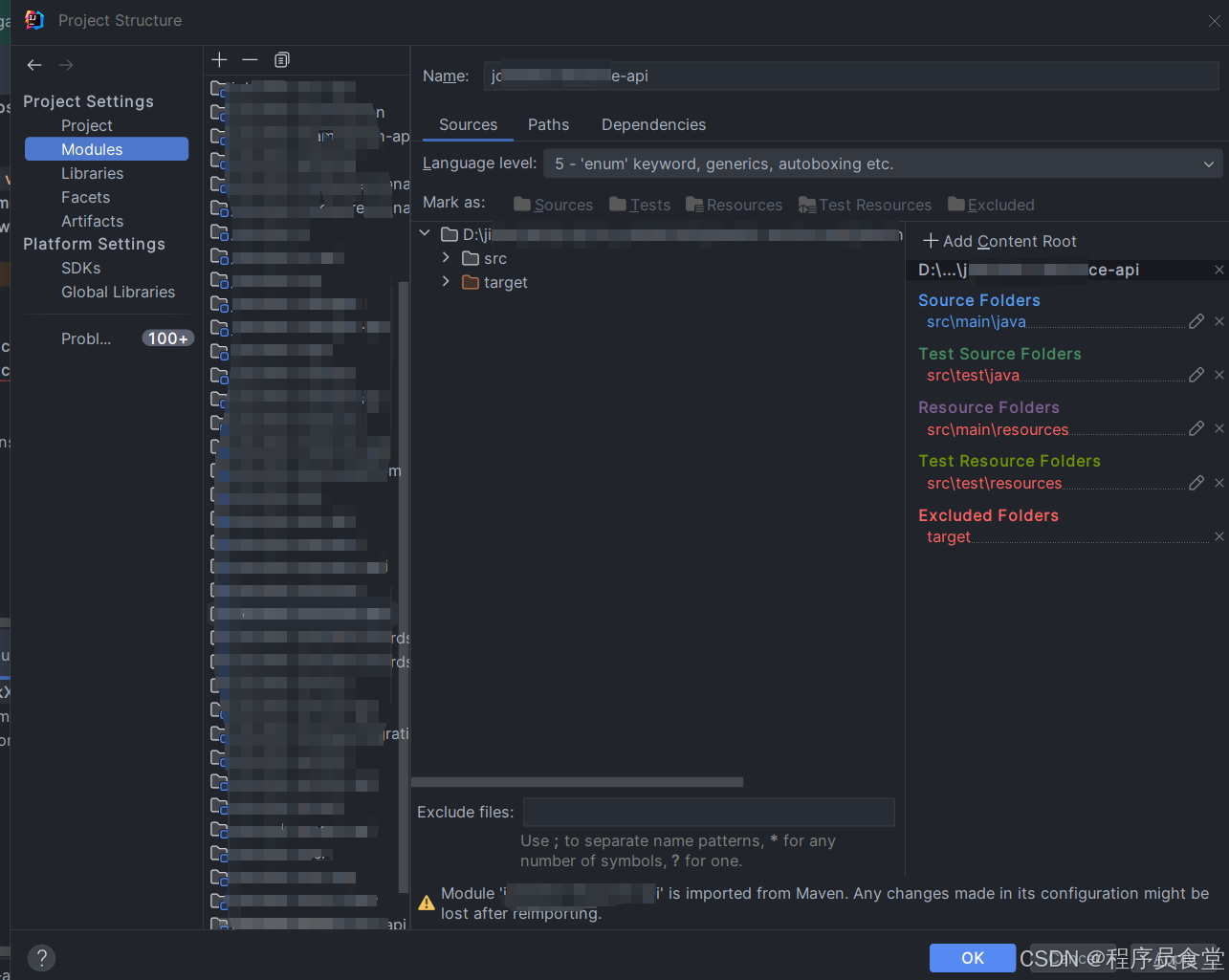Open the Help question mark icon
The height and width of the screenshot is (980, 1229).
click(41, 957)
